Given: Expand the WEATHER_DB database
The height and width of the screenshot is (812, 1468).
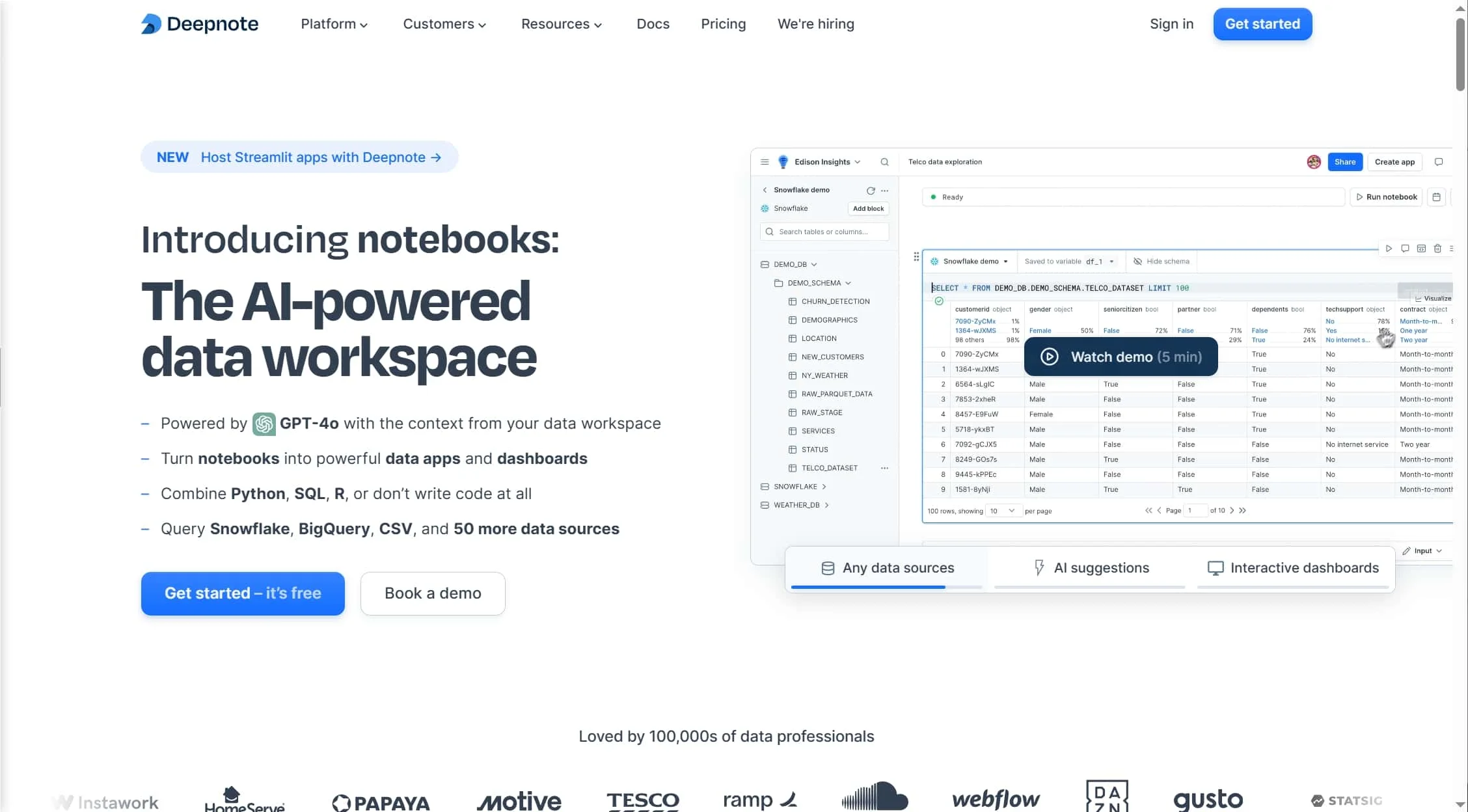Looking at the screenshot, I should tap(826, 506).
